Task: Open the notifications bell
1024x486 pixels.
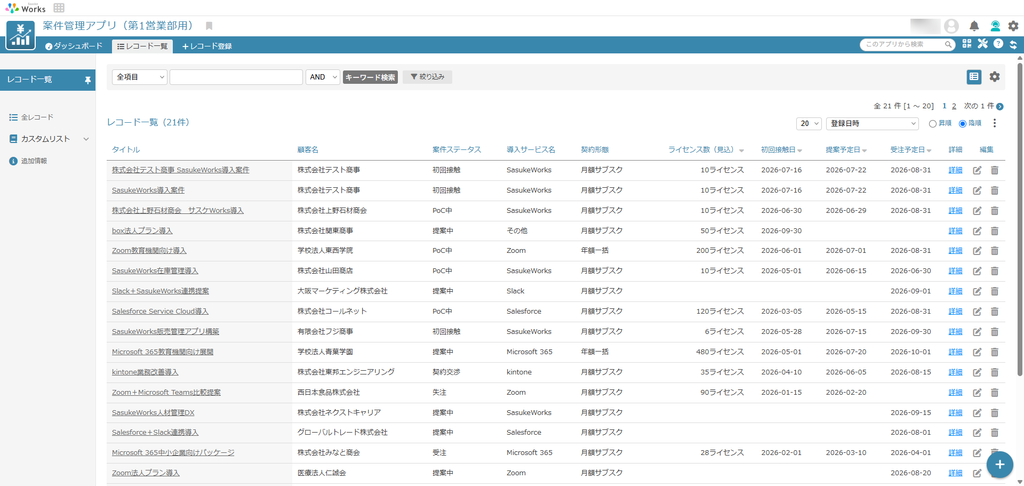Action: (974, 26)
